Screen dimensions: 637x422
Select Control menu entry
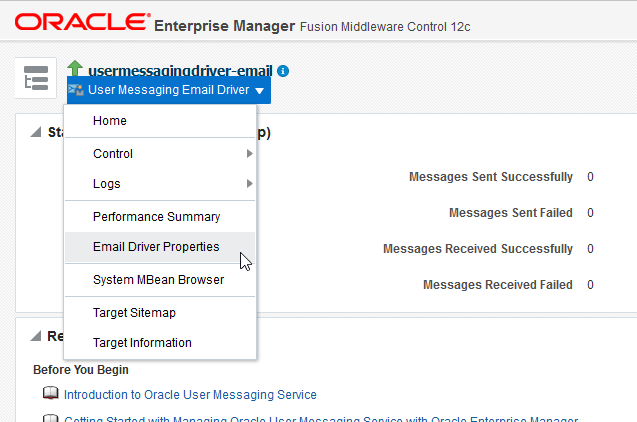(160, 154)
